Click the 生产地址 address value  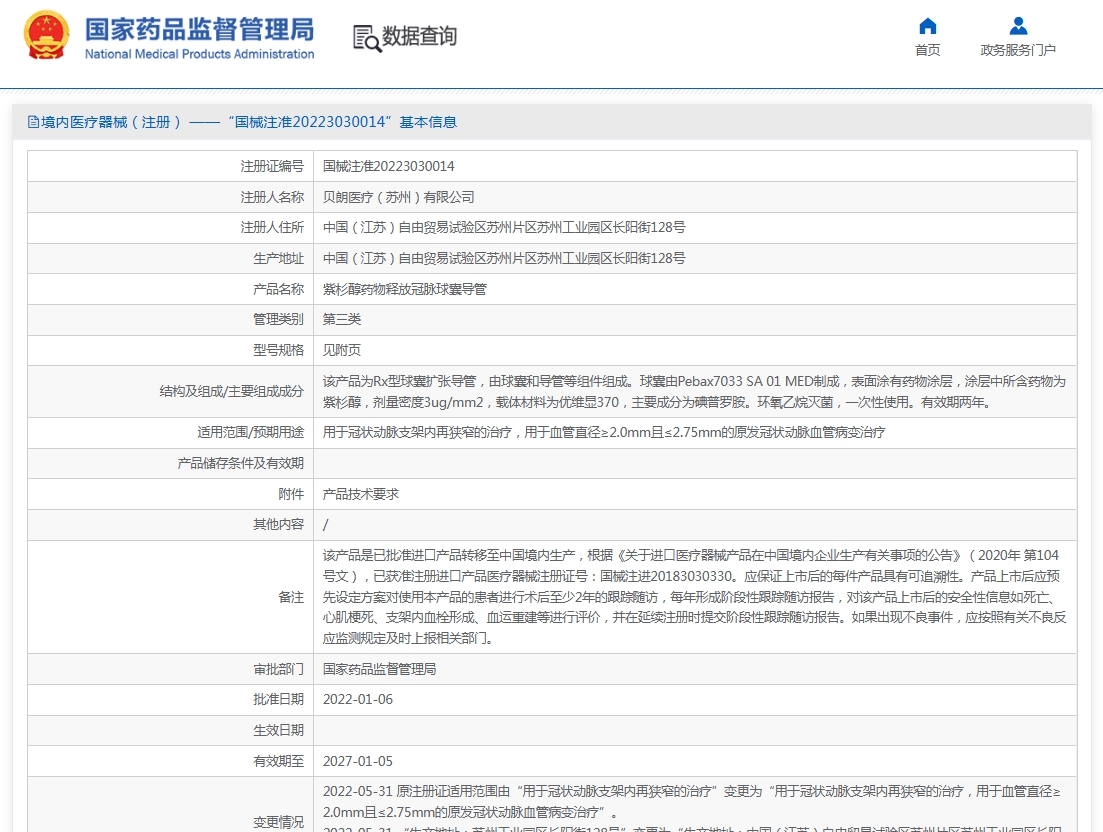(504, 258)
